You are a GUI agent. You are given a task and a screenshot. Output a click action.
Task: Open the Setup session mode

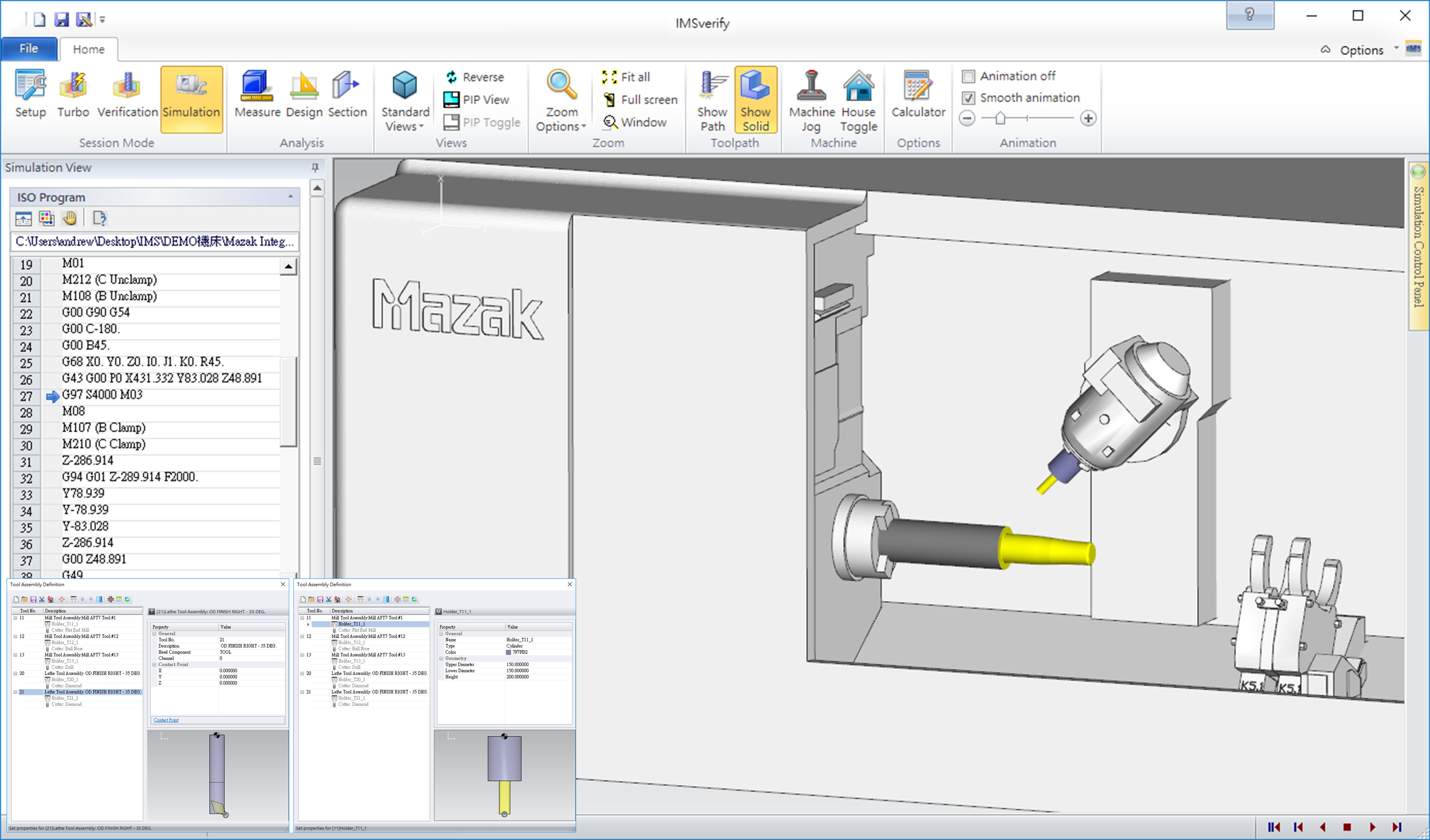30,94
